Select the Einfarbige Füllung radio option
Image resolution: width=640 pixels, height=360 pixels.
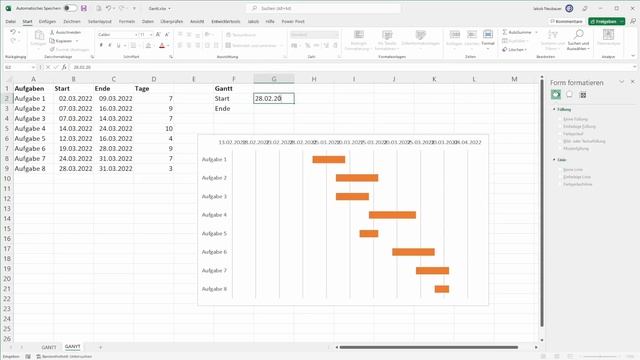[560, 127]
